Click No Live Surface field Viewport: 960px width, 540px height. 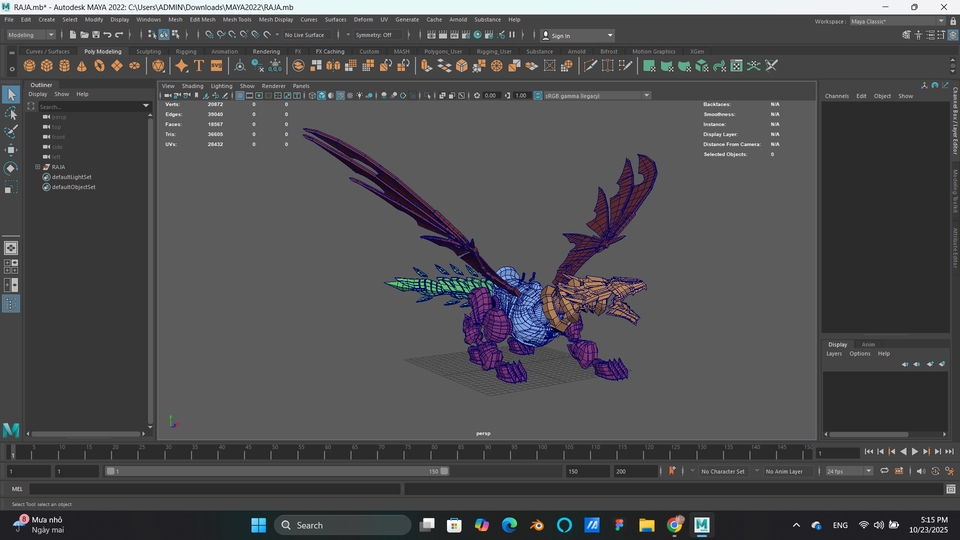point(307,35)
